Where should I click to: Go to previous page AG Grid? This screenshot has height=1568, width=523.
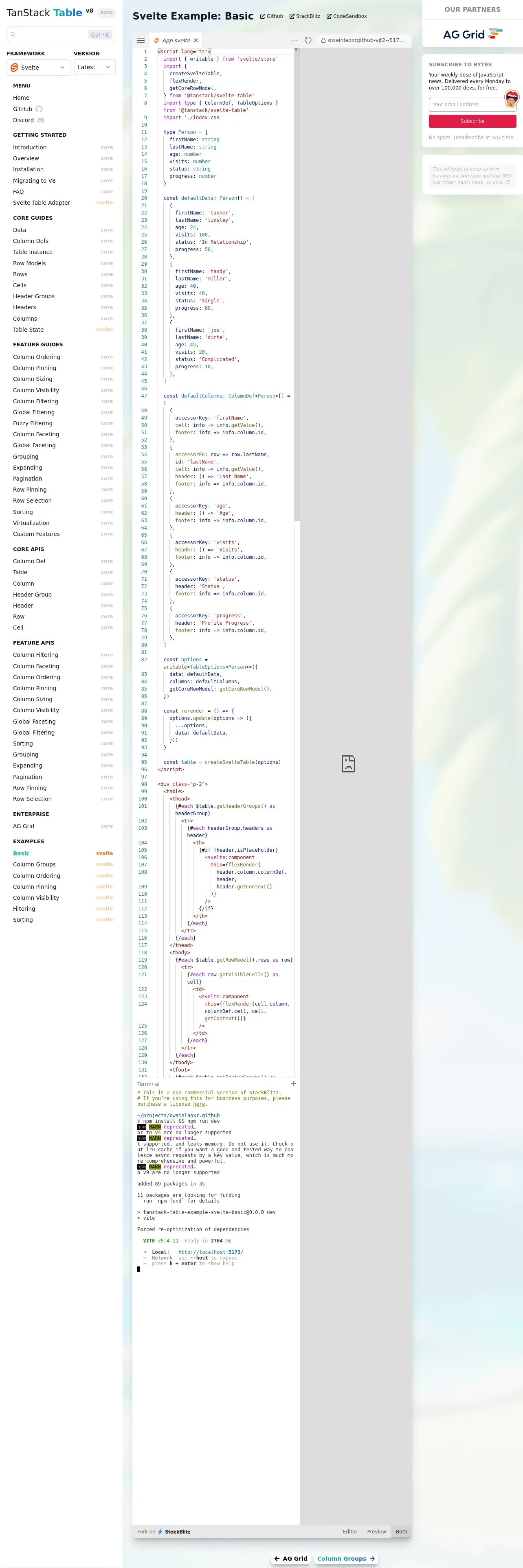tap(291, 1559)
